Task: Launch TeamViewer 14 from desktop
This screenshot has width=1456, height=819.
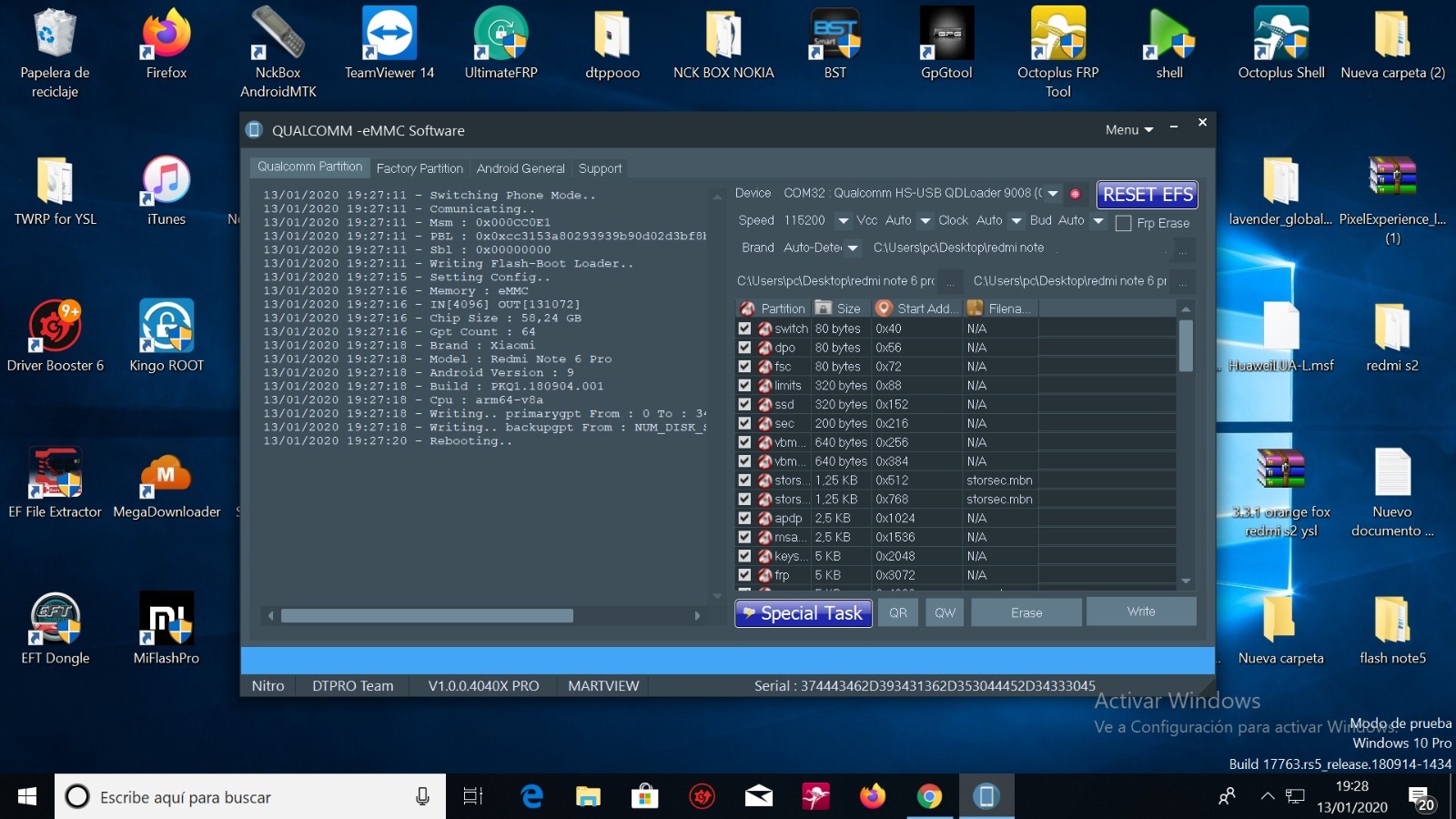Action: click(389, 44)
